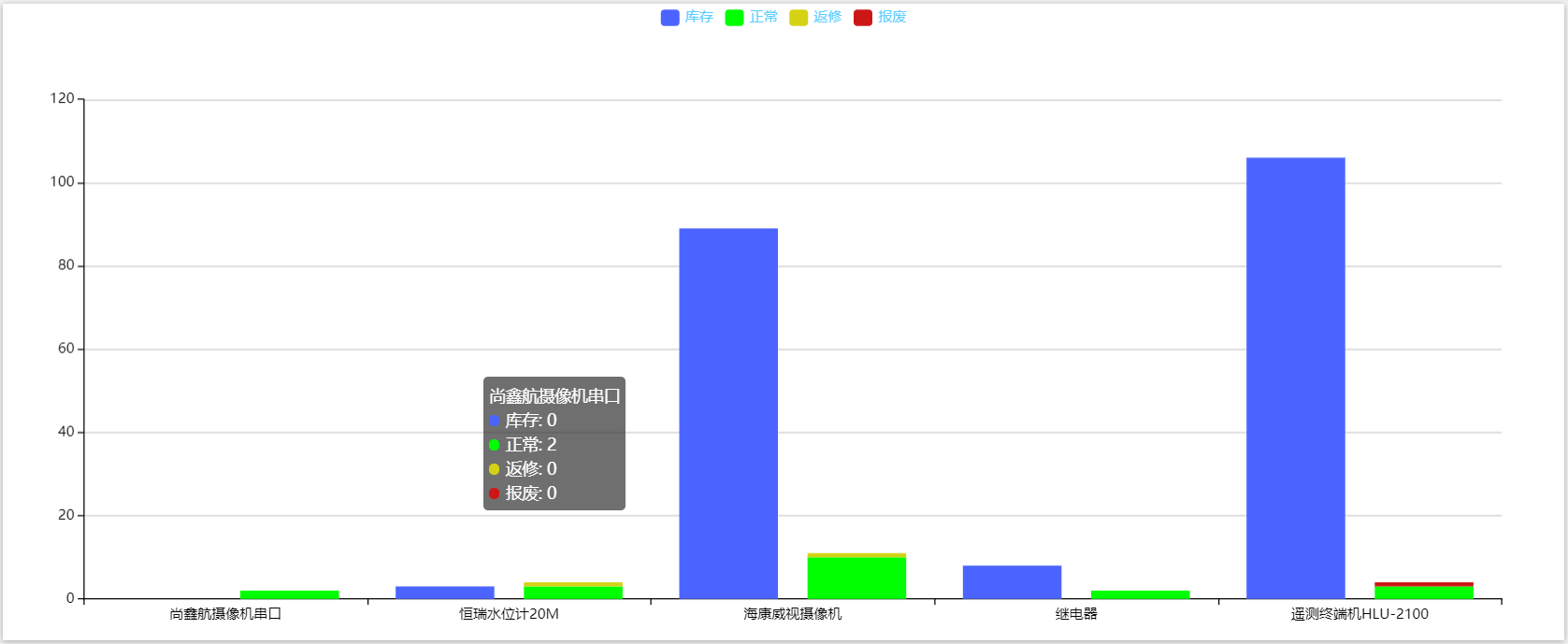Click the blue 库存 legend swatch

[669, 17]
